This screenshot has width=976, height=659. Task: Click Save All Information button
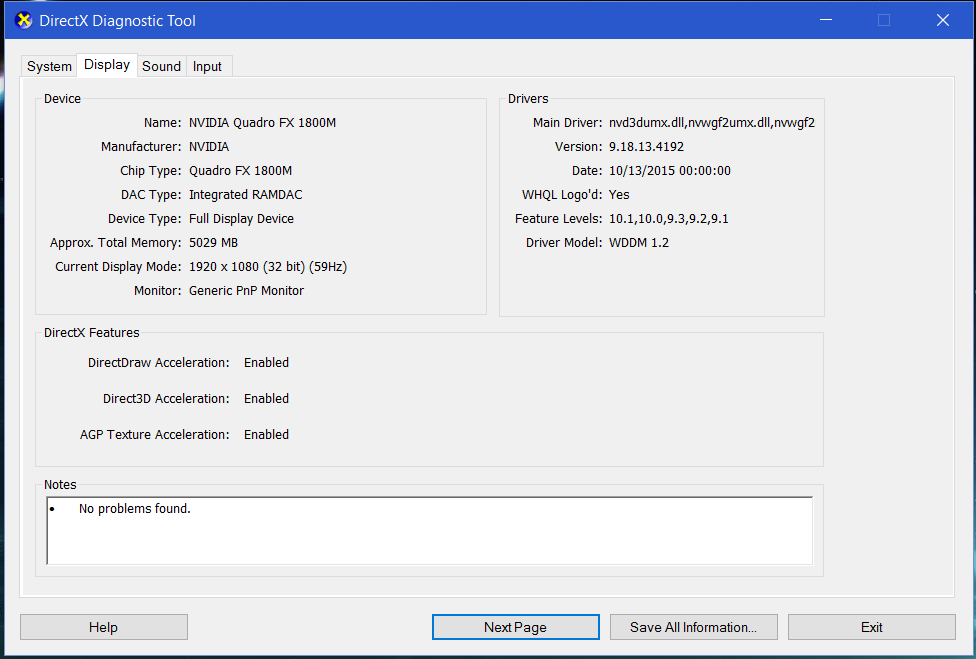[x=693, y=627]
